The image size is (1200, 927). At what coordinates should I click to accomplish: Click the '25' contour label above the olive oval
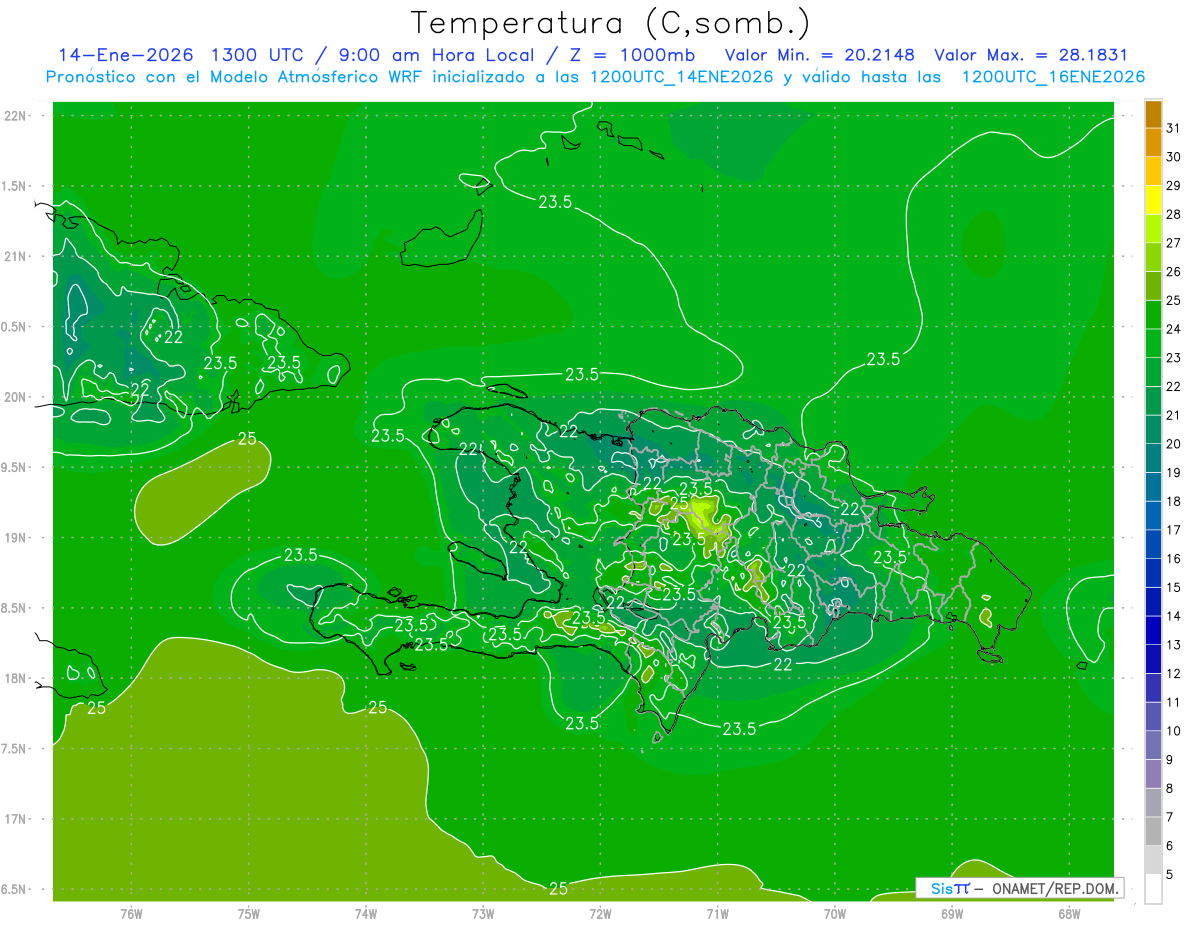247,438
